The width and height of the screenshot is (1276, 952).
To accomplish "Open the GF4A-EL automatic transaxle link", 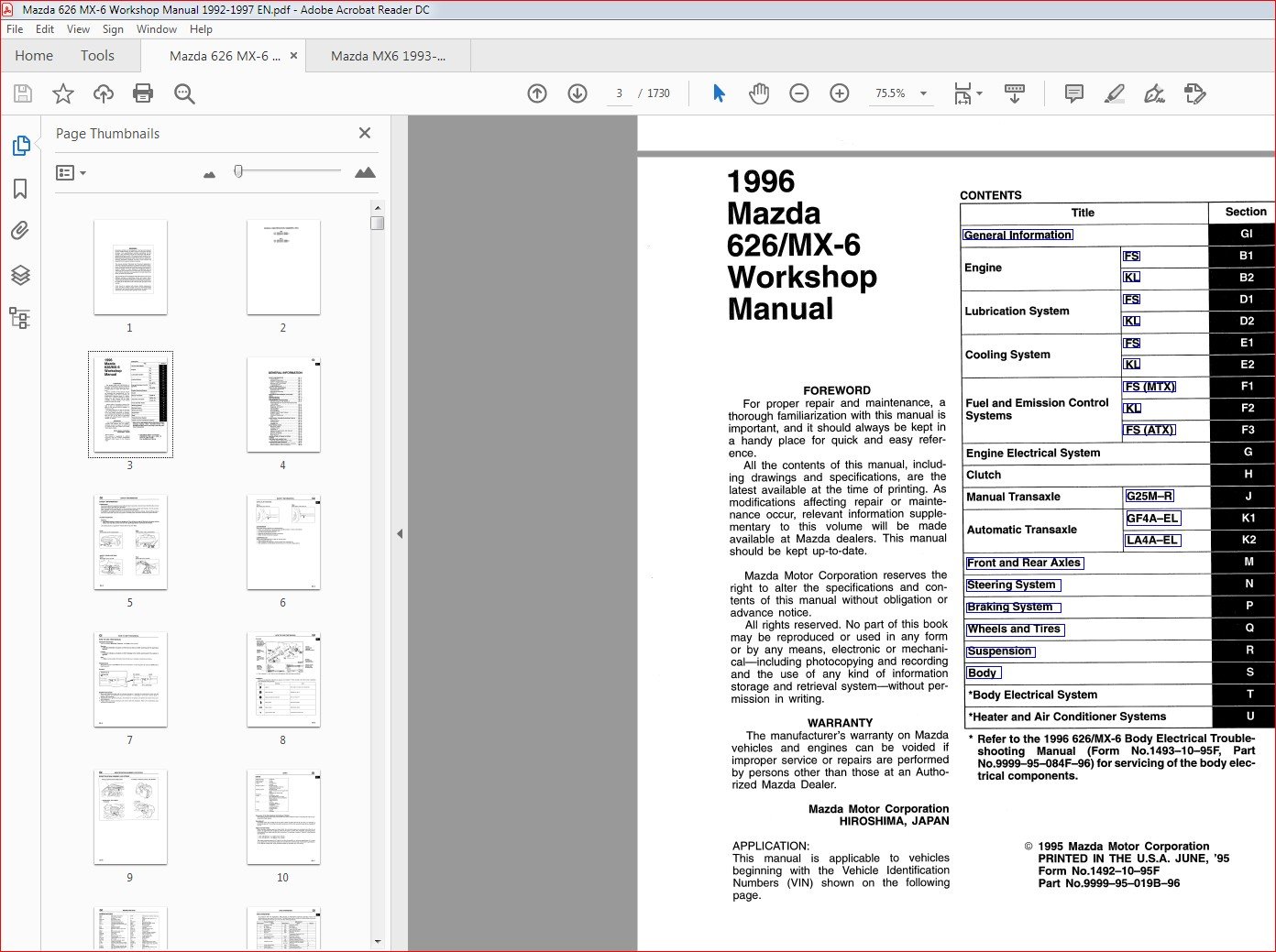I will point(1152,518).
